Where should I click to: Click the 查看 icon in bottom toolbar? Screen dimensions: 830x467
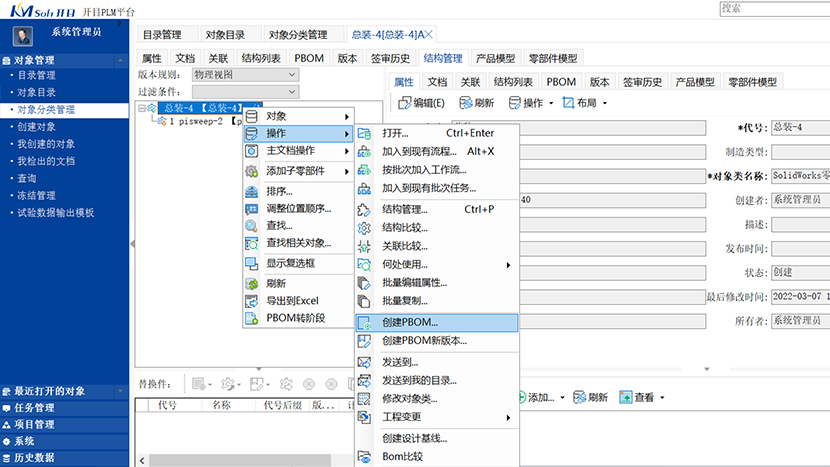coord(626,397)
